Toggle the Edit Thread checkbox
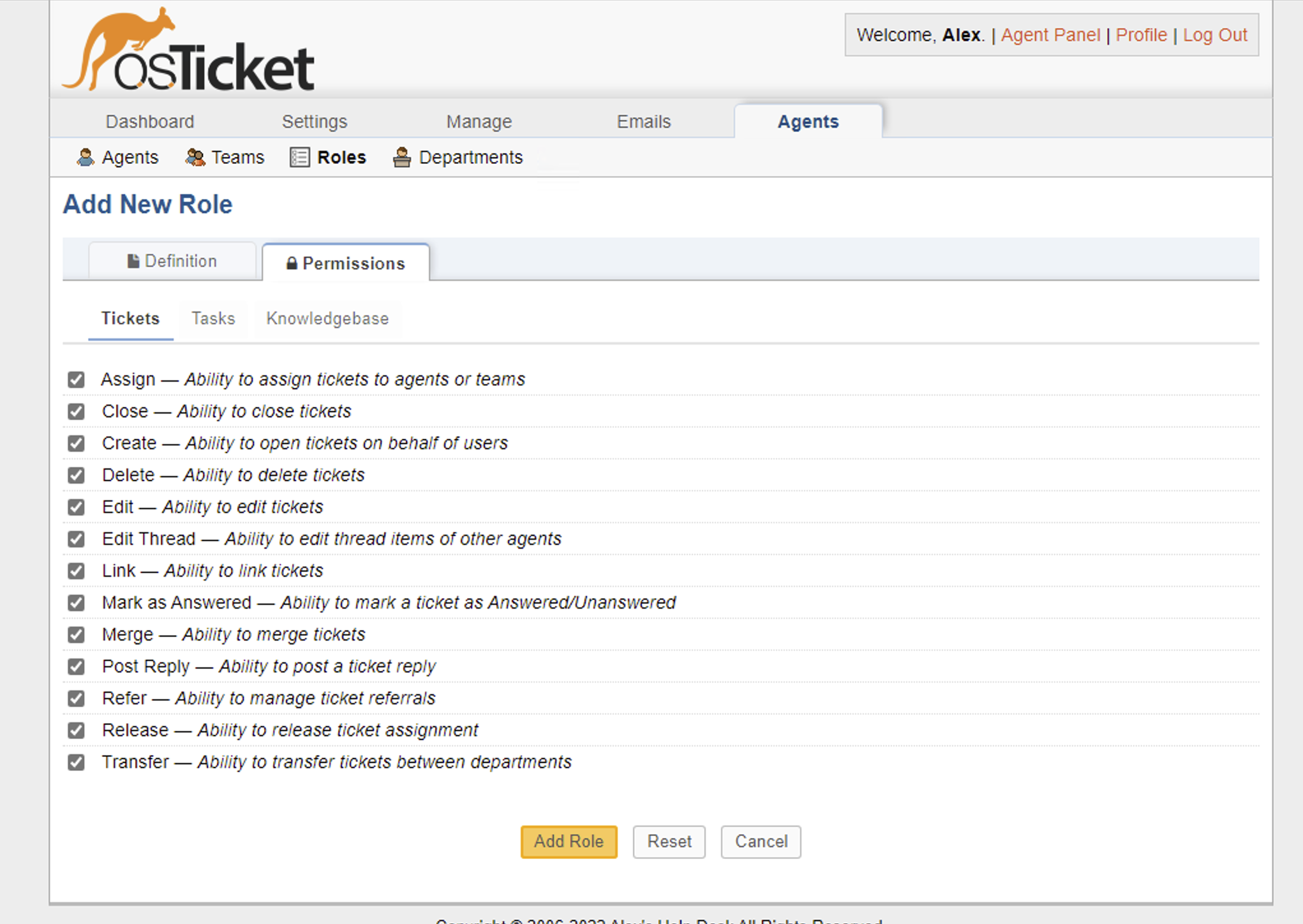Viewport: 1303px width, 924px height. (76, 539)
